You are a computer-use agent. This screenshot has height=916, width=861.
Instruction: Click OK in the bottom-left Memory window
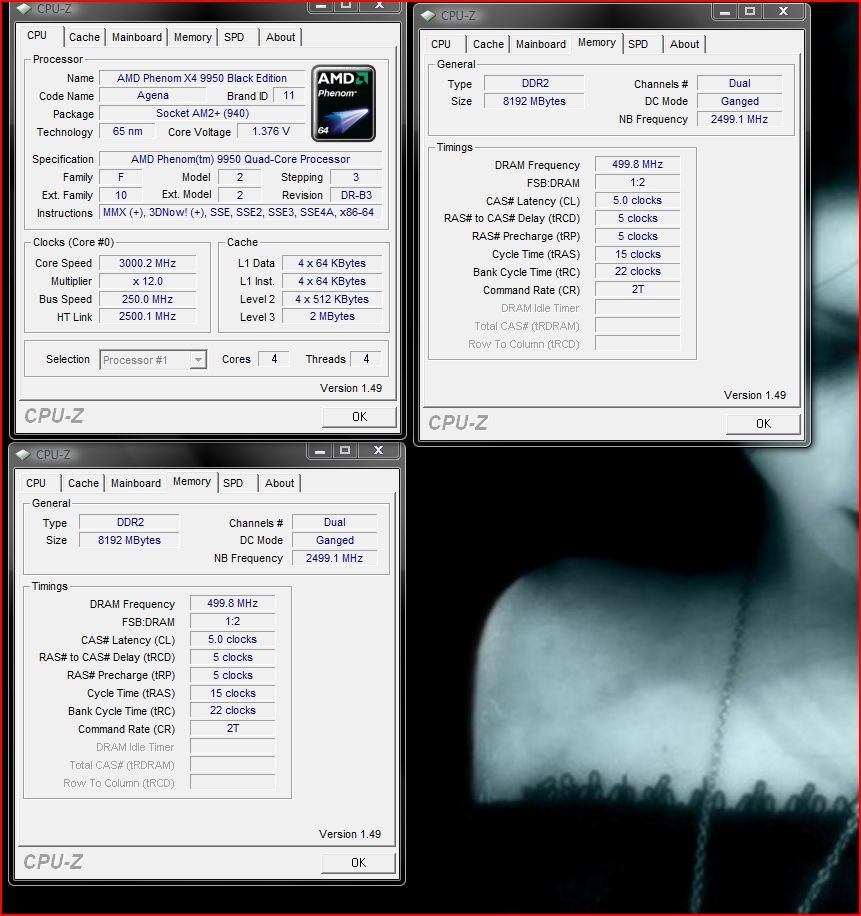pyautogui.click(x=358, y=863)
